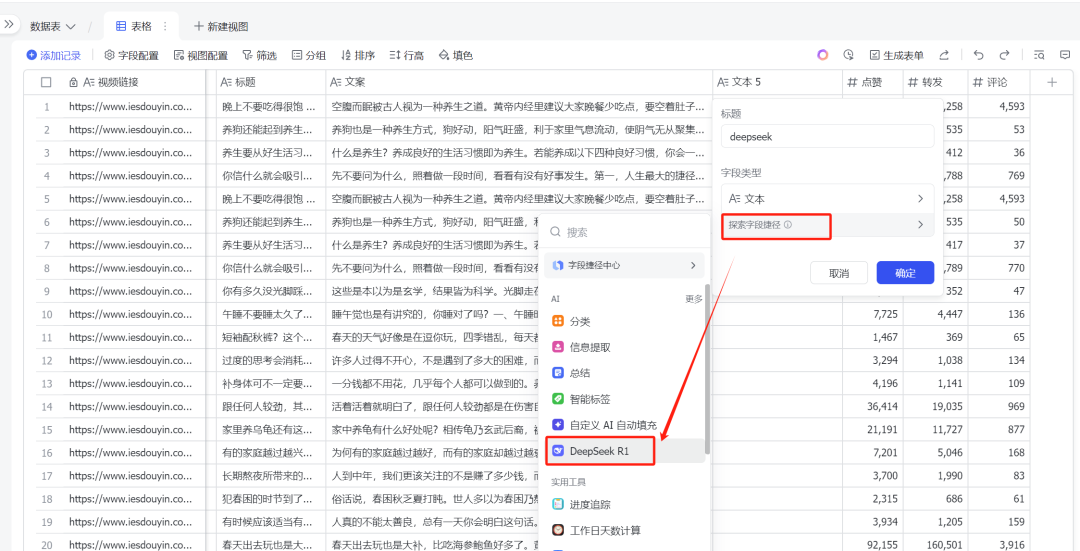1080x551 pixels.
Task: Select the DeepSeek R1 shortcut
Action: coord(624,451)
